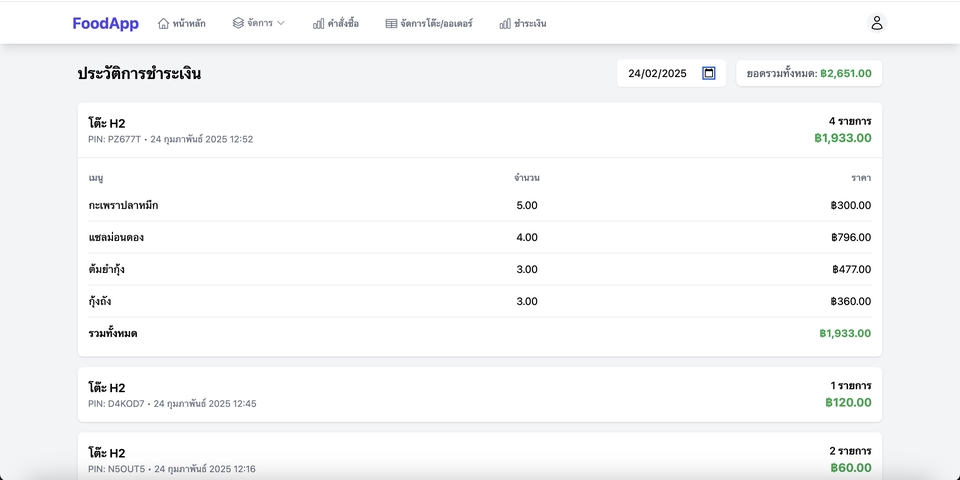Click the chart icon beside คำสั่งซื้อ

(318, 24)
